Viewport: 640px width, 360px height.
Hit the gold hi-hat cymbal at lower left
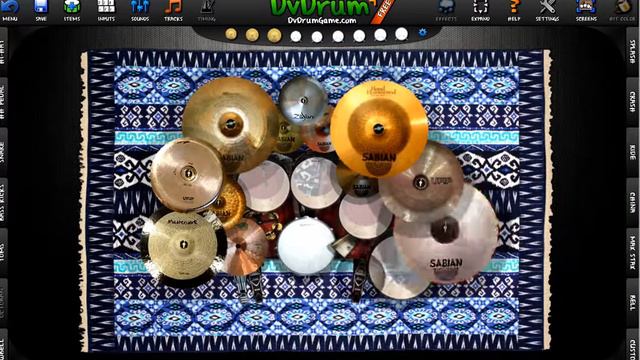[x=183, y=246]
